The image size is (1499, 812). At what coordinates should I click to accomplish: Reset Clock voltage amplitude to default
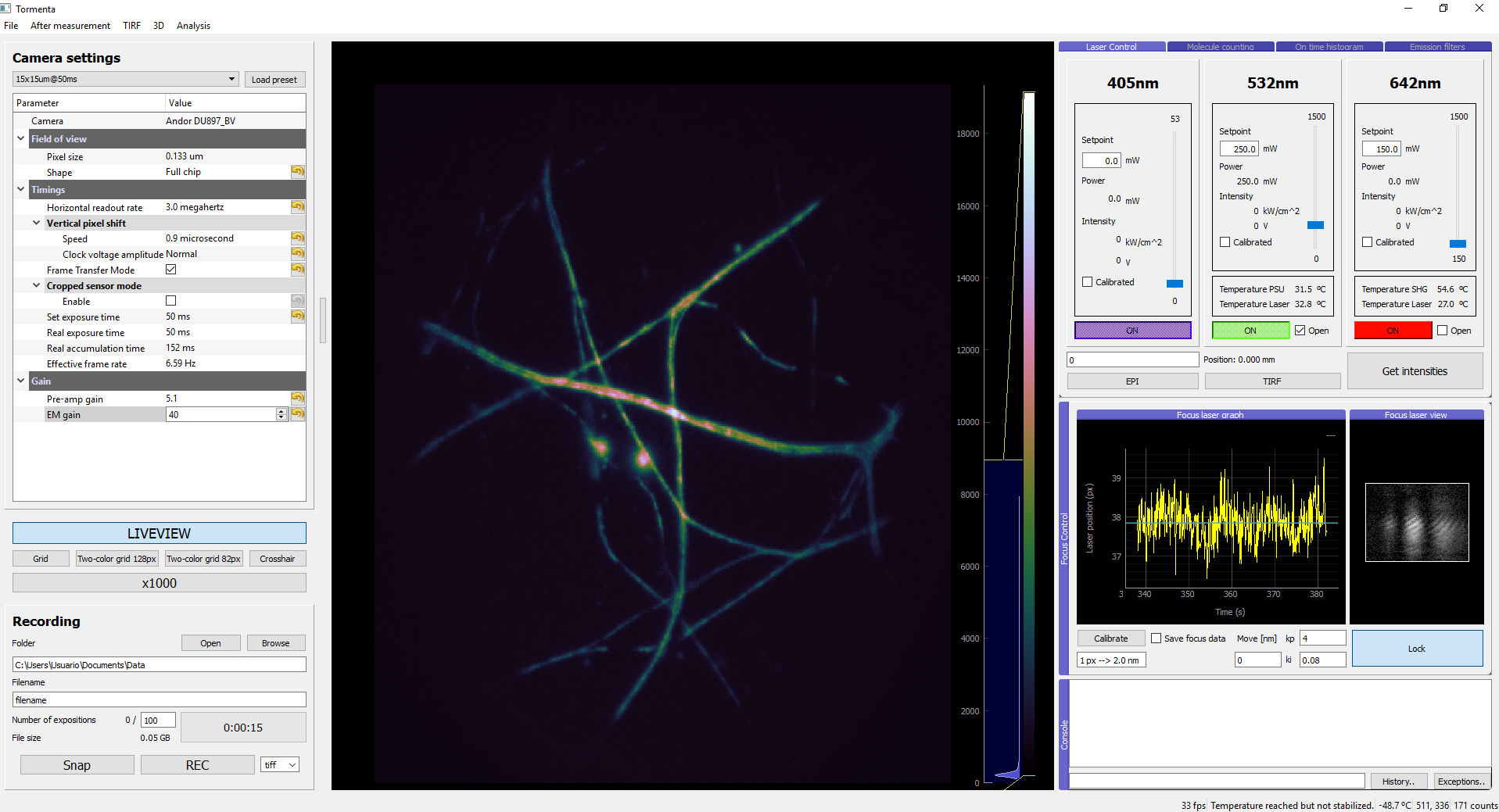click(298, 254)
